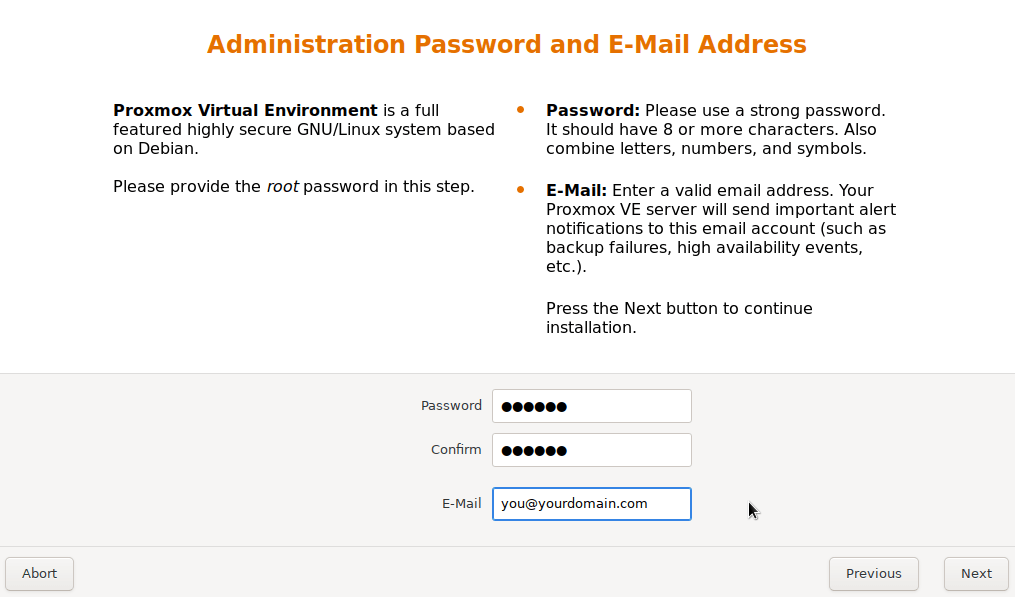Image resolution: width=1015 pixels, height=597 pixels.
Task: Click the orange page title heading
Action: [507, 44]
